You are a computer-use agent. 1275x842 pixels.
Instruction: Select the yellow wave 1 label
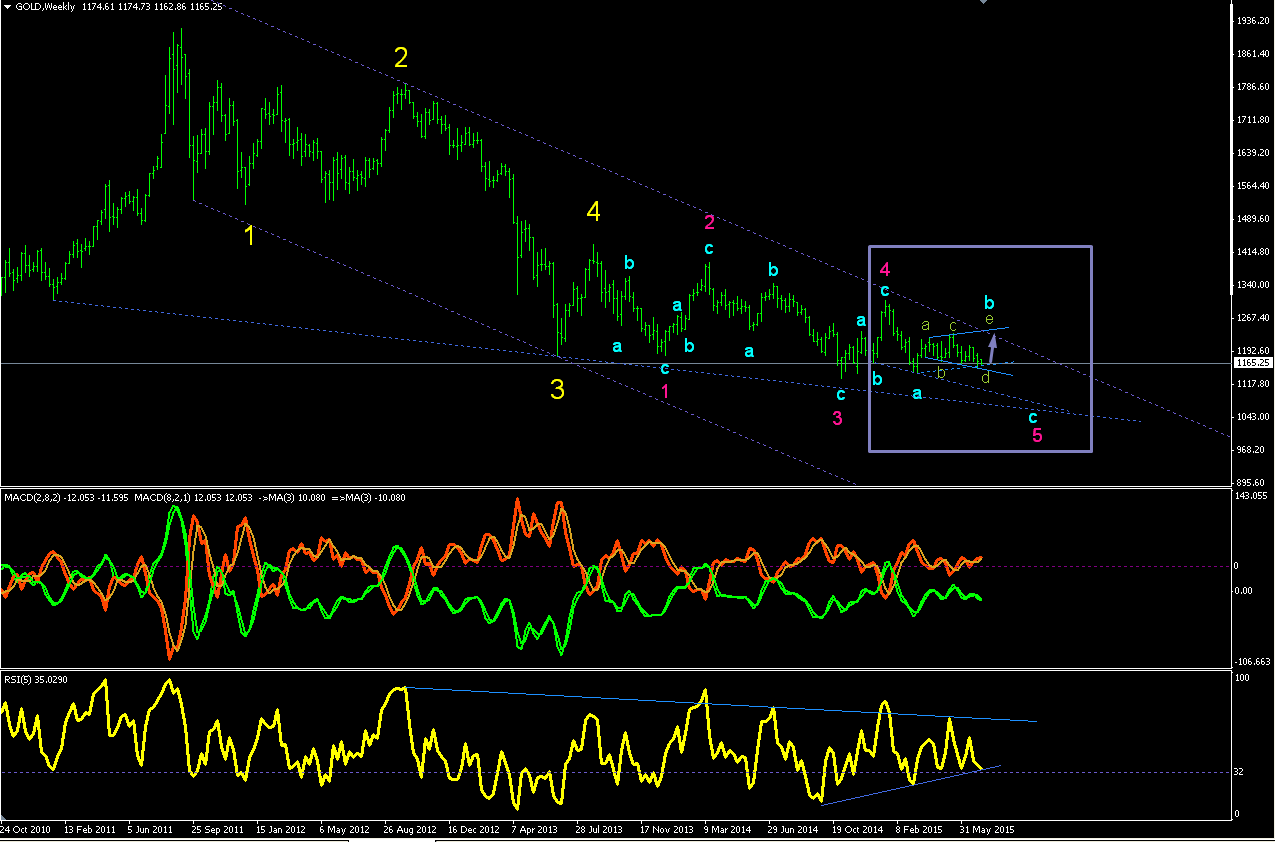point(249,236)
